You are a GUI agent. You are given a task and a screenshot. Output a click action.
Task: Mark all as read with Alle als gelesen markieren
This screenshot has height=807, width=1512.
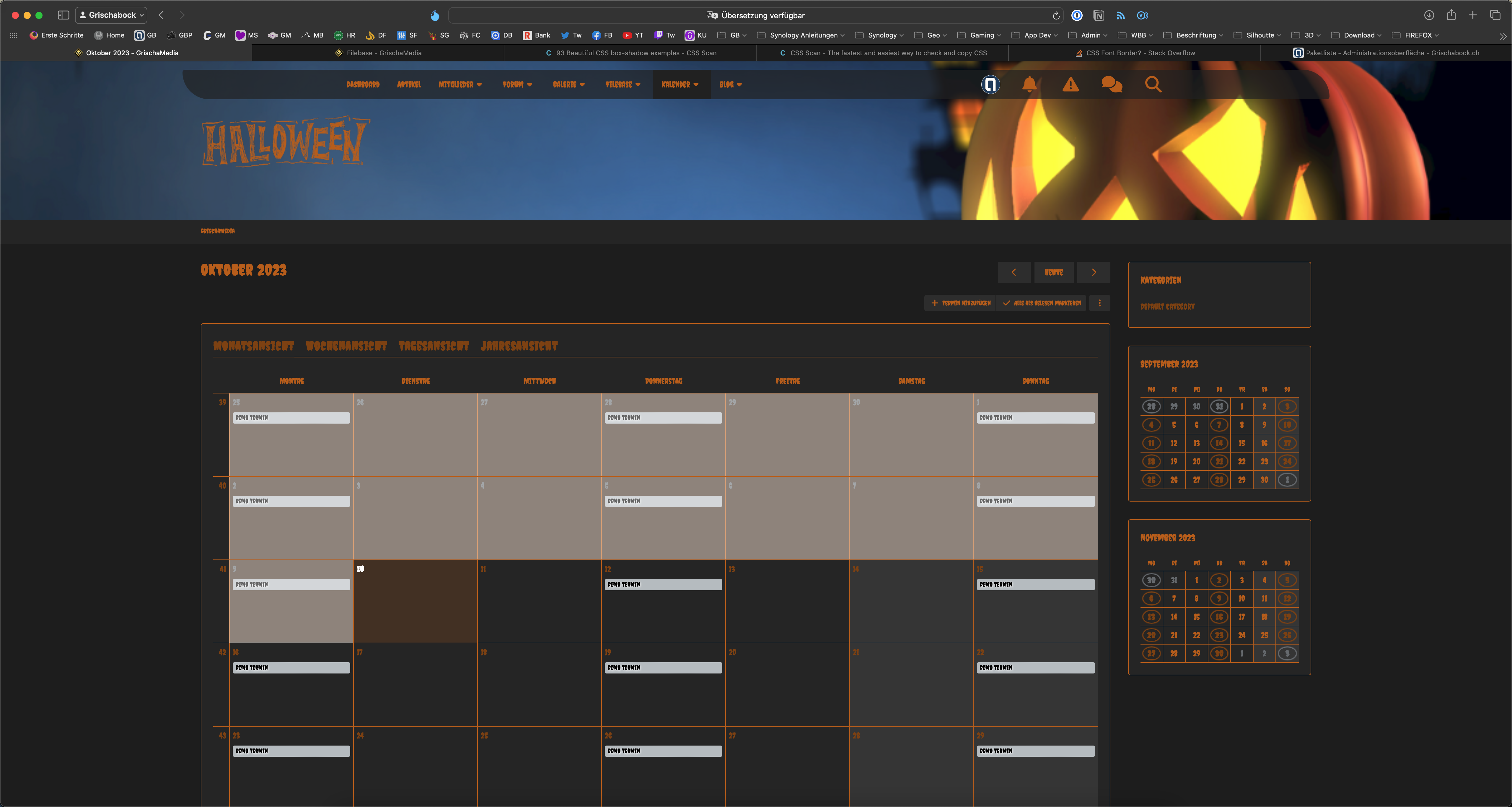[1042, 303]
